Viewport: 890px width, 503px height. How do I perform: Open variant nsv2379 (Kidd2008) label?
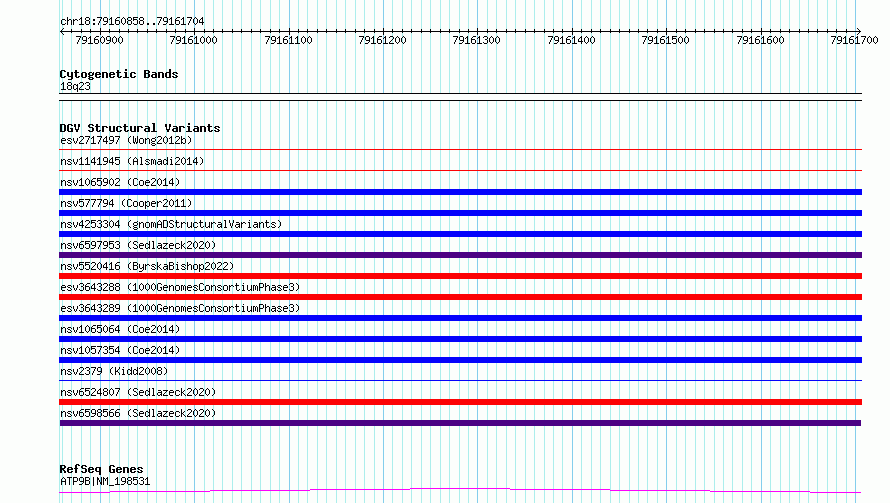[x=114, y=371]
